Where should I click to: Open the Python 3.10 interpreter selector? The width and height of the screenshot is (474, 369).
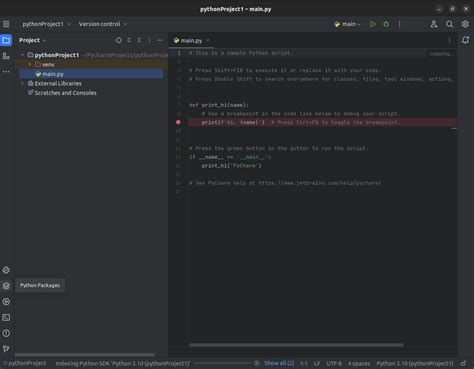415,363
